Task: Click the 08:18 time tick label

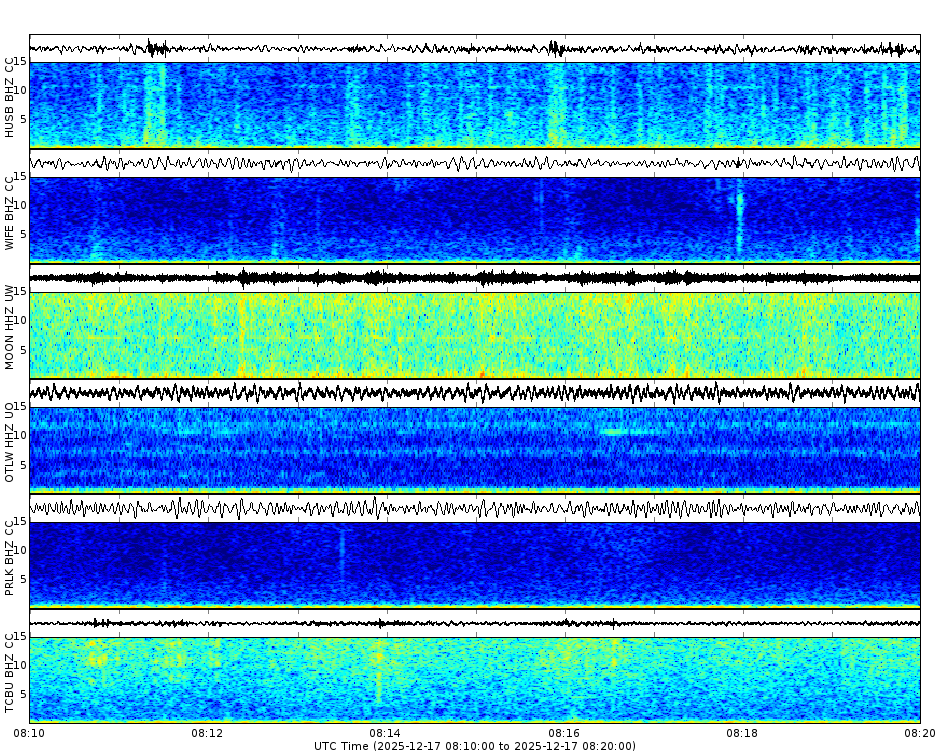Action: 744,733
